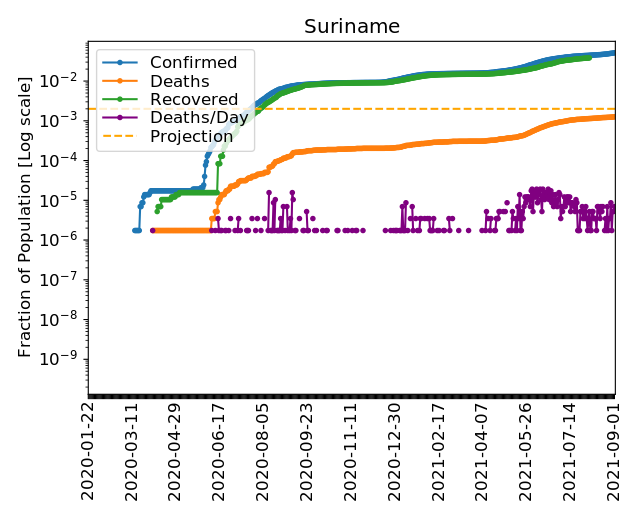Select the green Recovered legend line marker
The image size is (640, 520).
(121, 99)
